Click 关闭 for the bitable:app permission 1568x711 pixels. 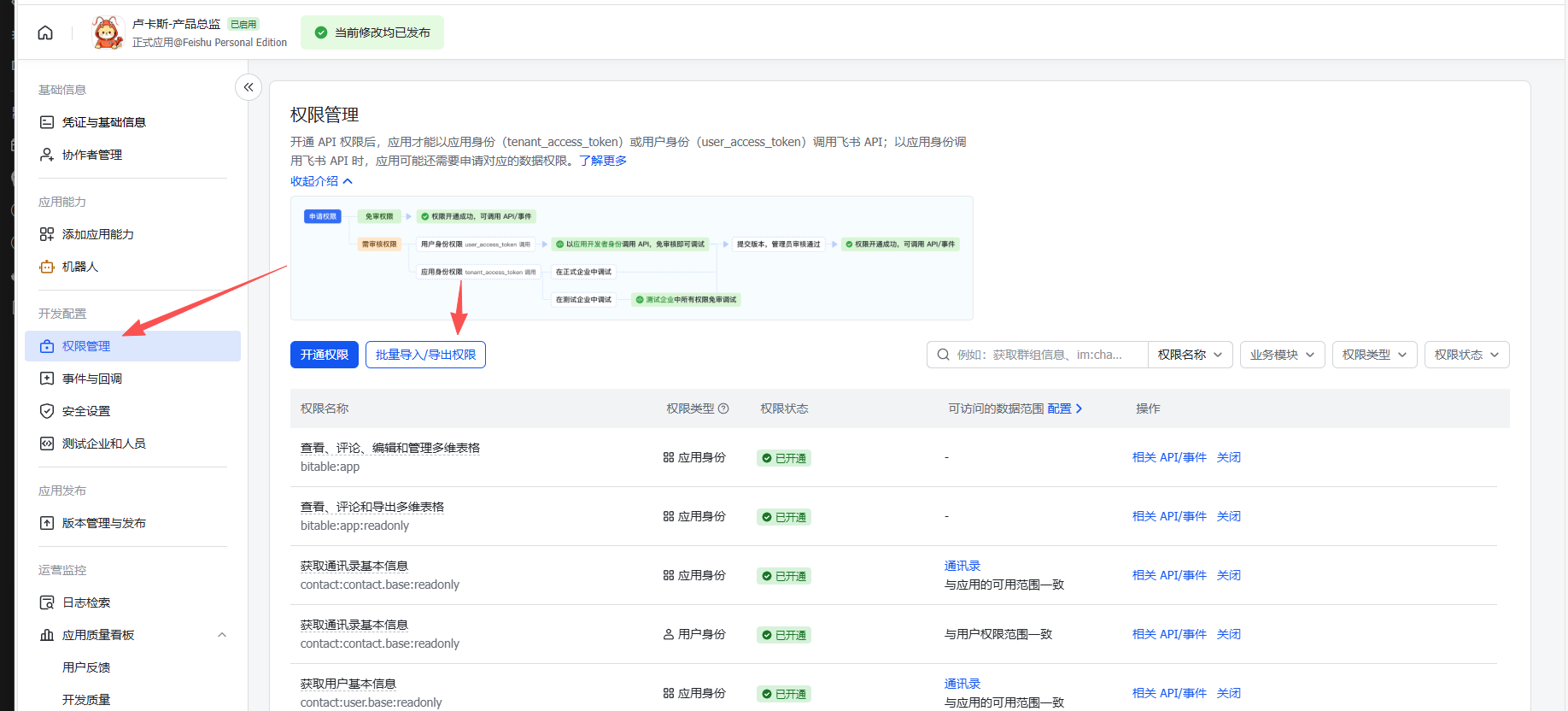coord(1228,457)
